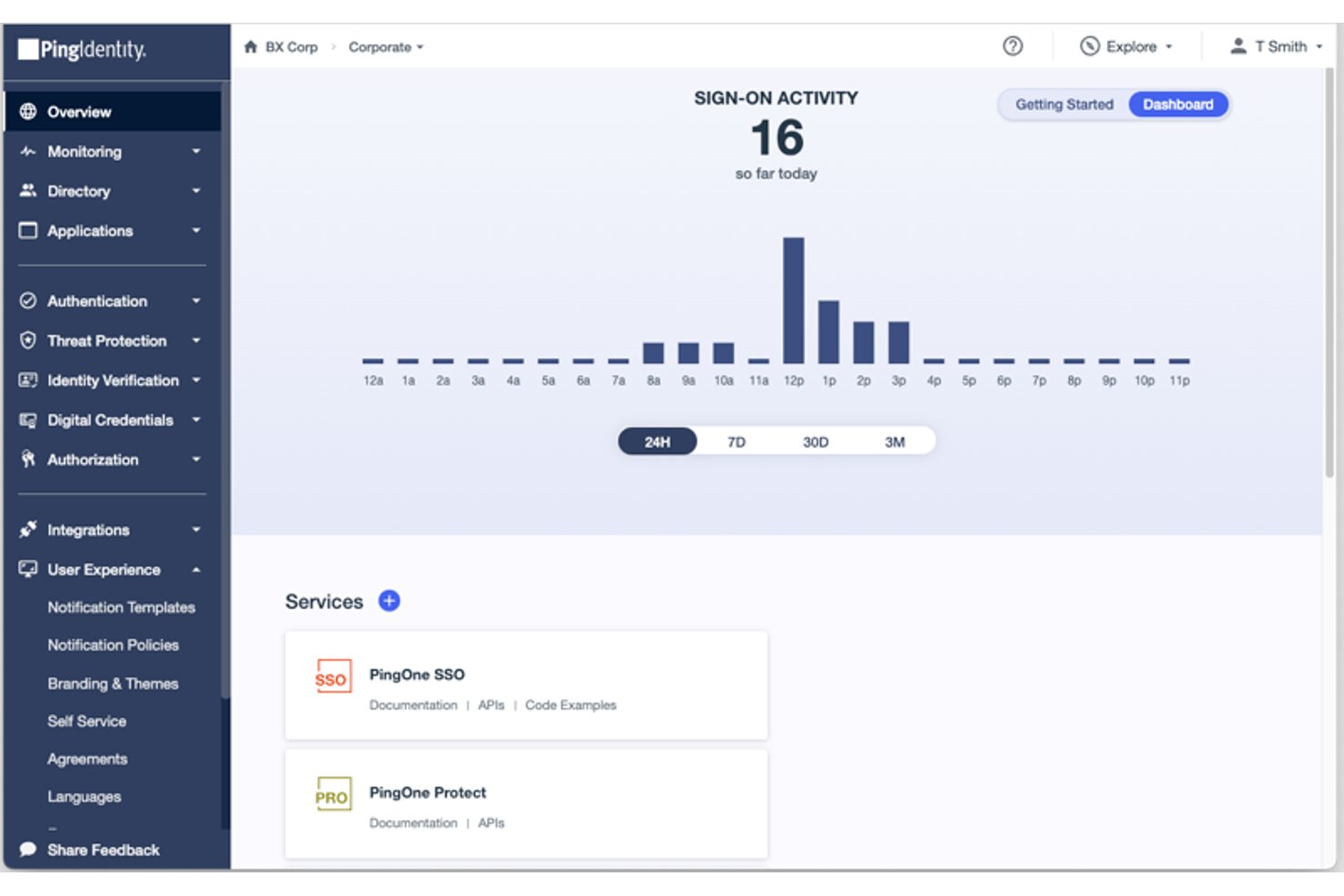Open PingOne Protect APIs link
This screenshot has width=1344, height=896.
pyautogui.click(x=491, y=823)
